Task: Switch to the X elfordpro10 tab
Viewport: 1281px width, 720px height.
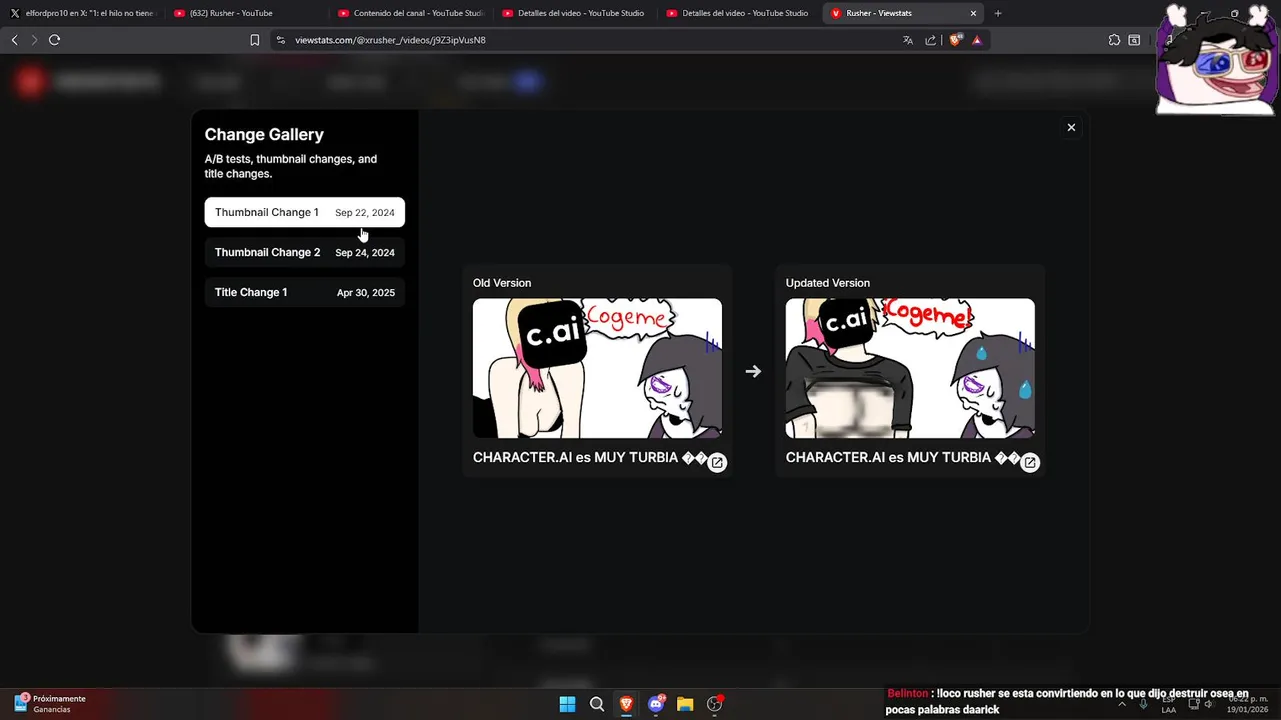Action: tap(83, 13)
